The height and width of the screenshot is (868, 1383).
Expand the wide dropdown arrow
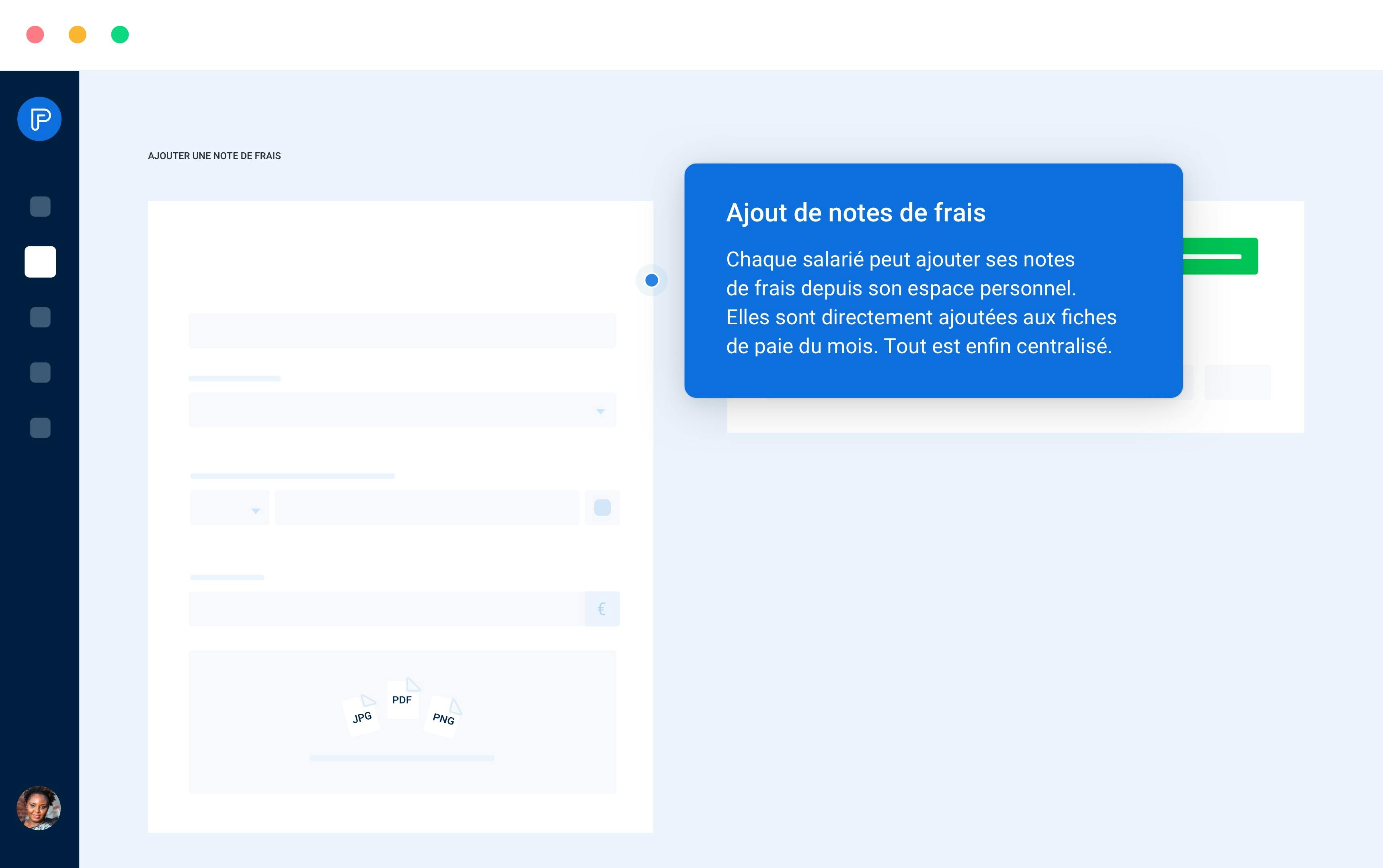coord(600,411)
